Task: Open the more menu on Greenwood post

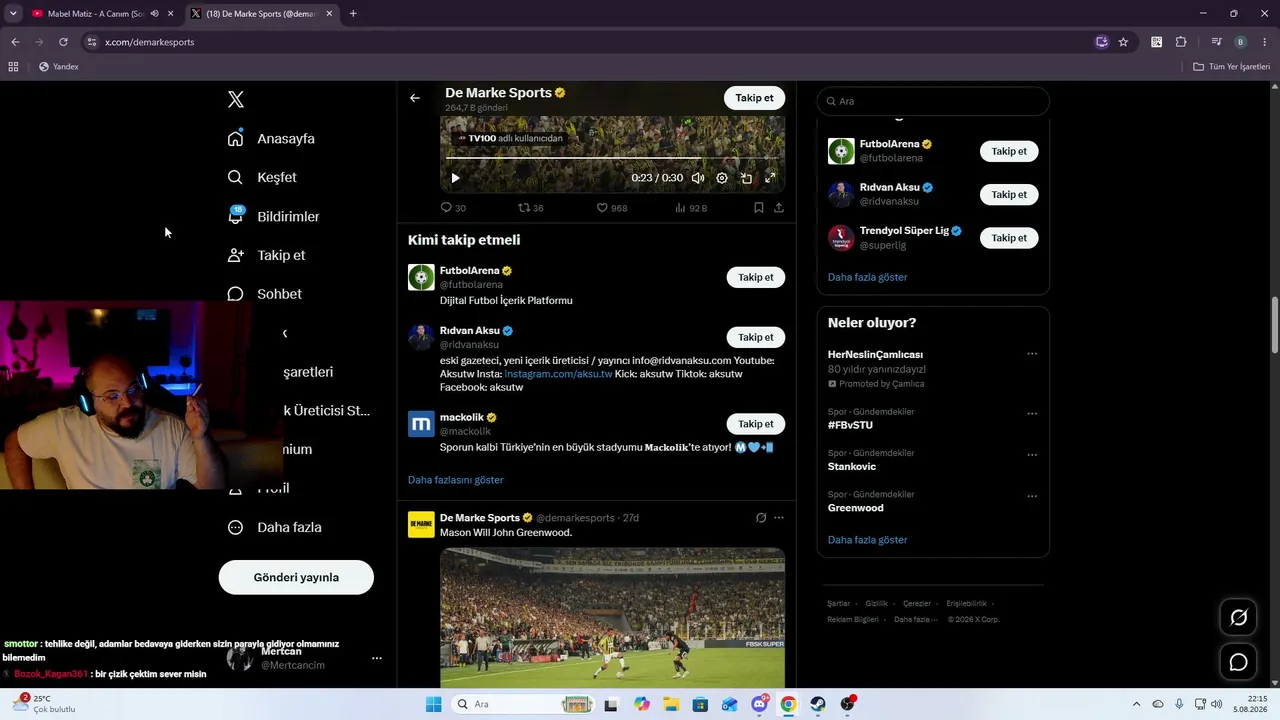Action: [x=779, y=518]
